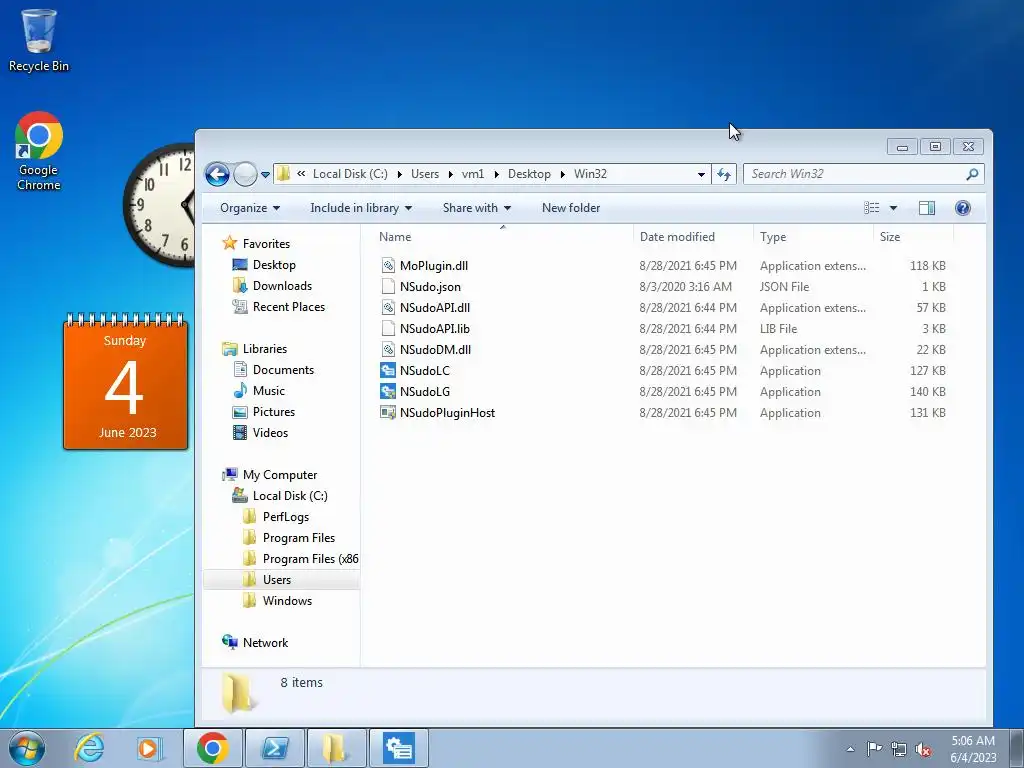Open the PerfLogs folder in the tree

pos(285,517)
